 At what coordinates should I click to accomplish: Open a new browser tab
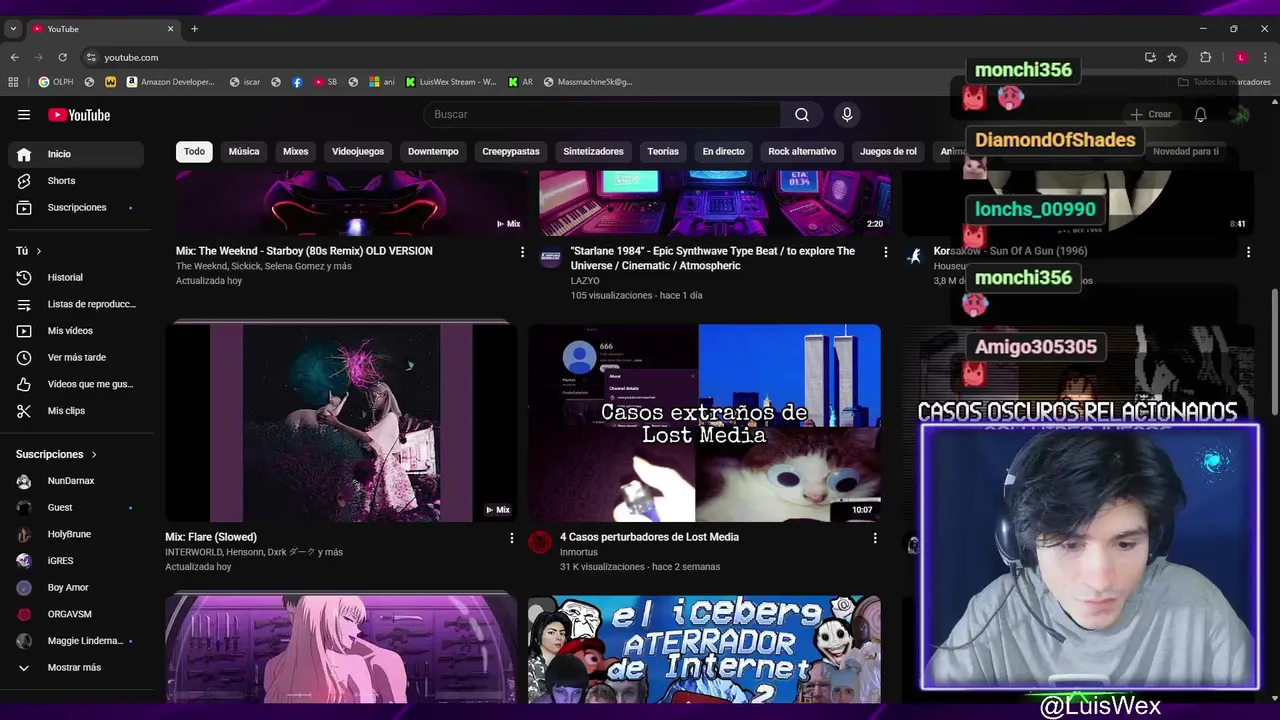point(194,29)
